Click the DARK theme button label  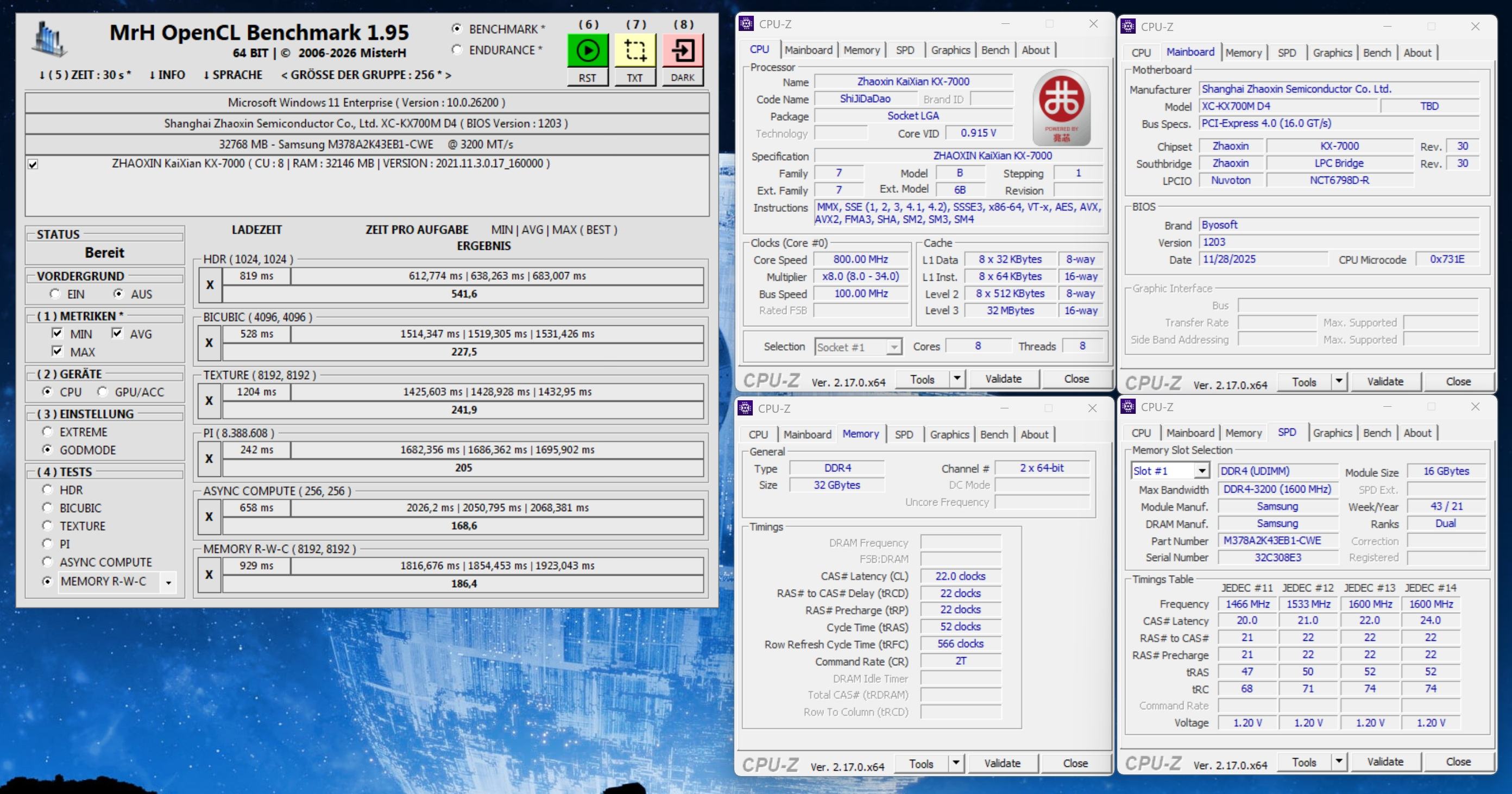(683, 78)
